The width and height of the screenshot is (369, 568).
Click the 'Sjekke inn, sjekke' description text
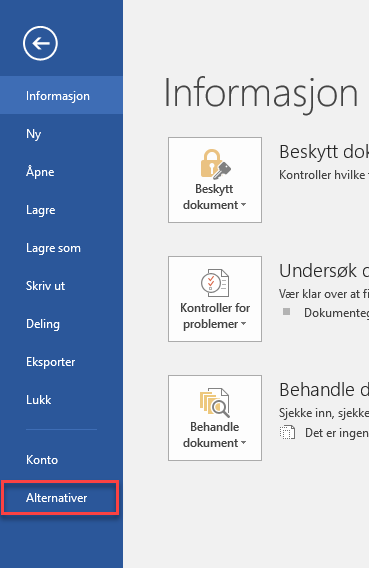[324, 413]
